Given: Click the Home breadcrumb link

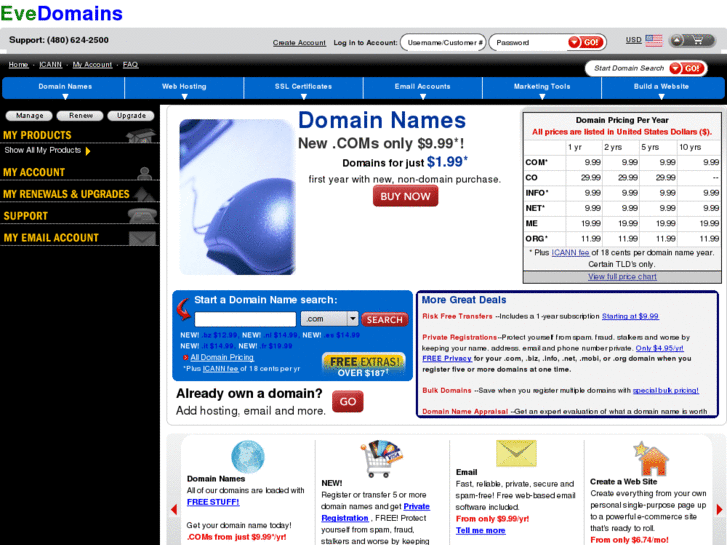Looking at the screenshot, I should 19,64.
